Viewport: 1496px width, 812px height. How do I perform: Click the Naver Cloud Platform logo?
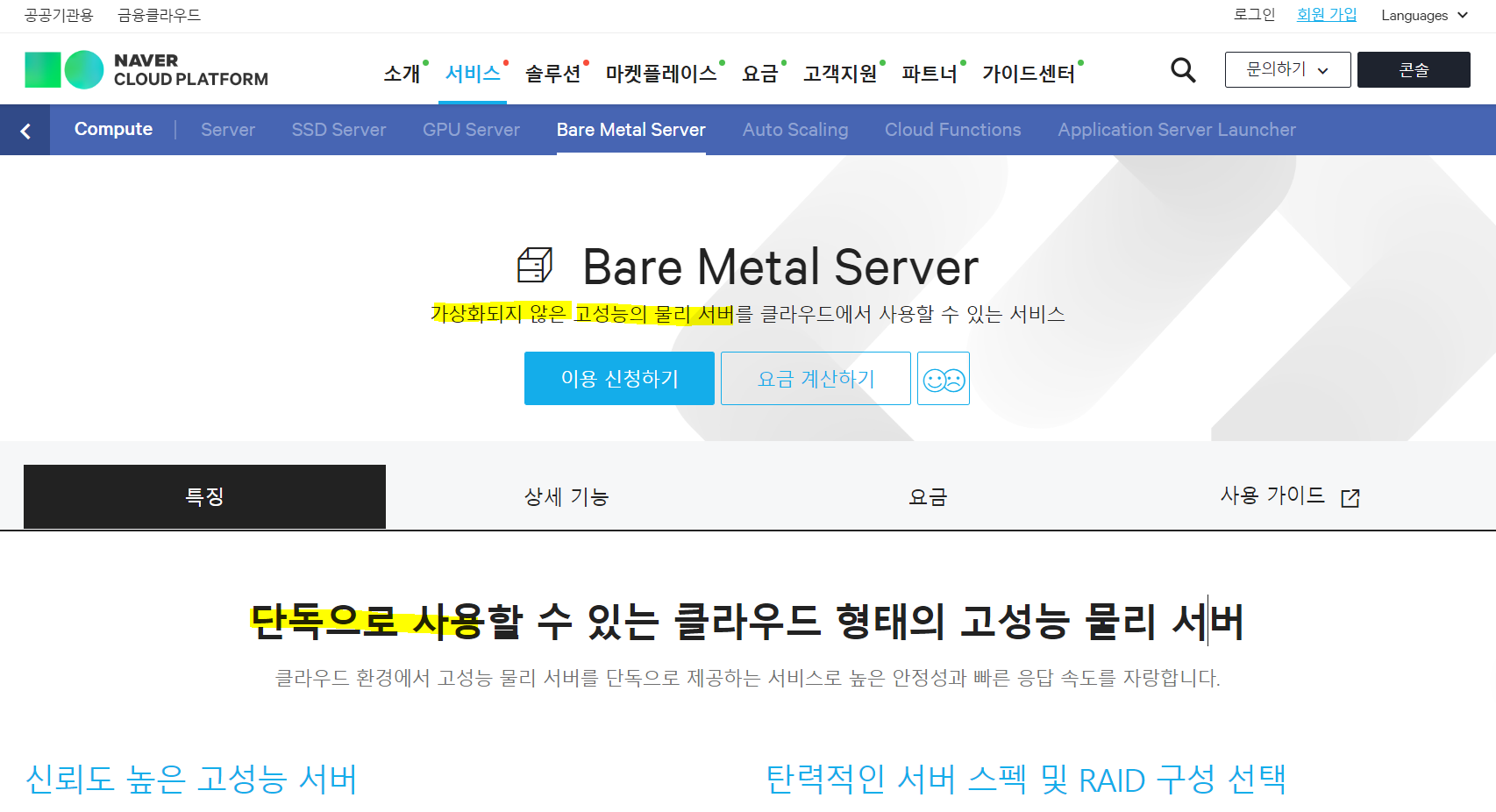pyautogui.click(x=146, y=69)
